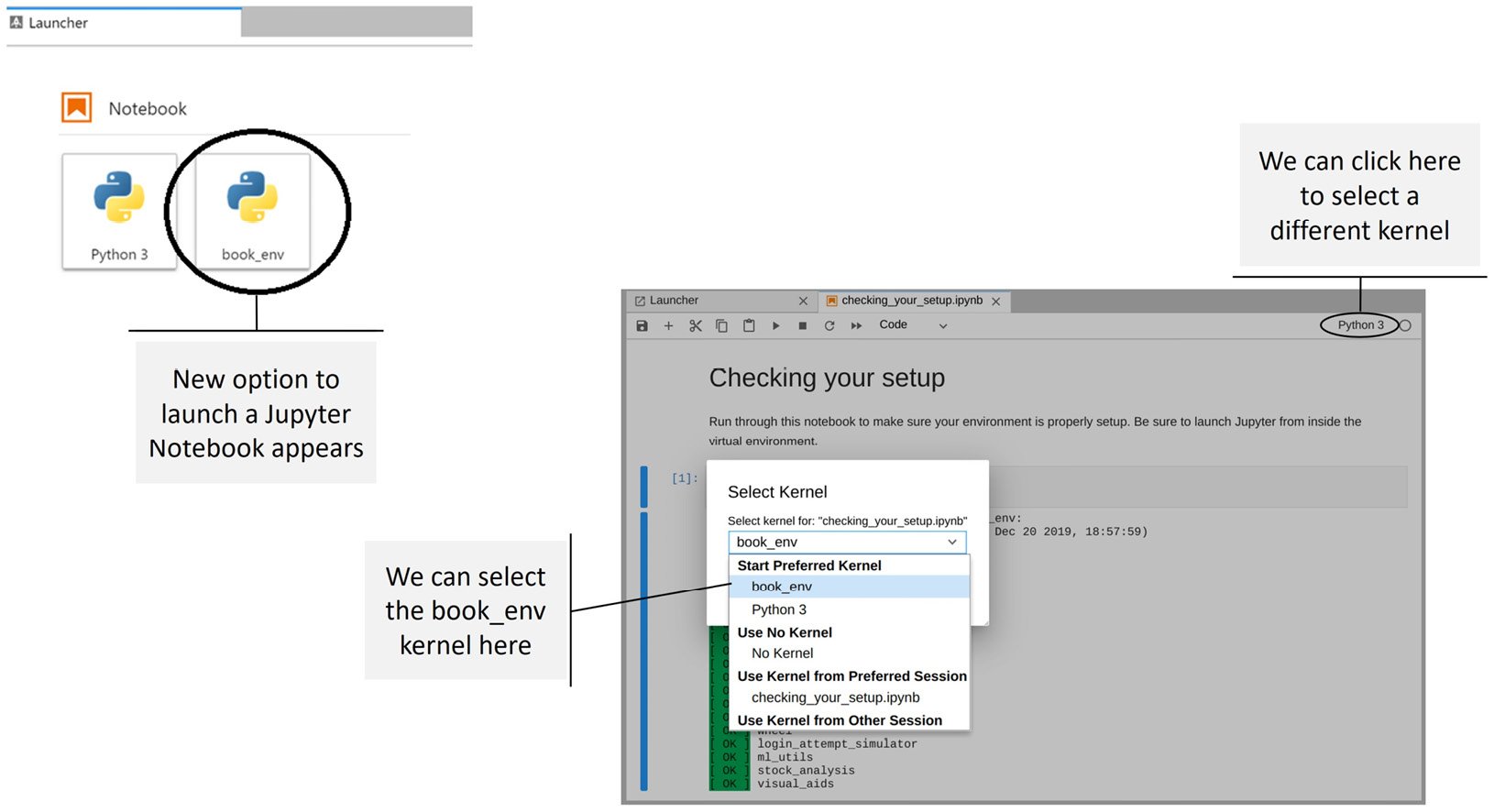Restart kernel and run all cells
Viewport: 1494px width, 812px height.
pyautogui.click(x=856, y=325)
